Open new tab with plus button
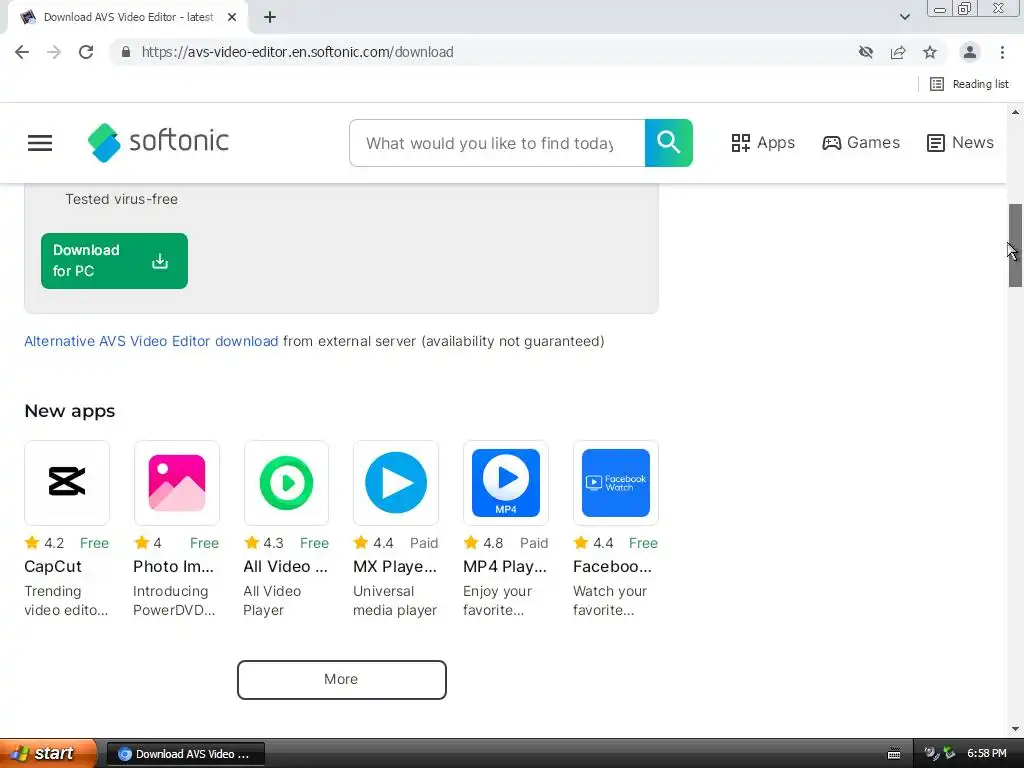 pos(270,17)
